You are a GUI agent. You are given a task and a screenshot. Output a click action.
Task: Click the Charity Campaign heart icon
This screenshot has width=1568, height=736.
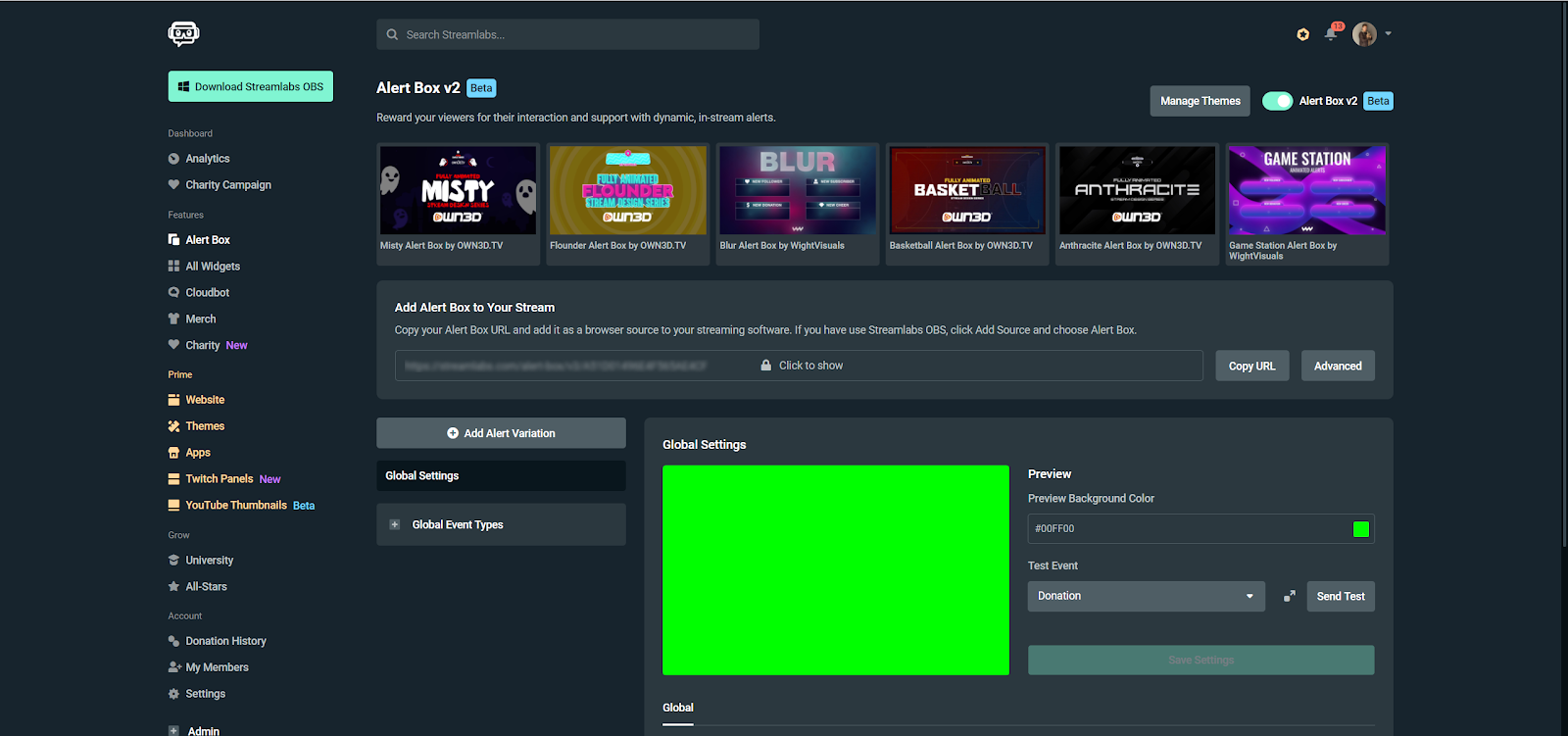(x=173, y=184)
